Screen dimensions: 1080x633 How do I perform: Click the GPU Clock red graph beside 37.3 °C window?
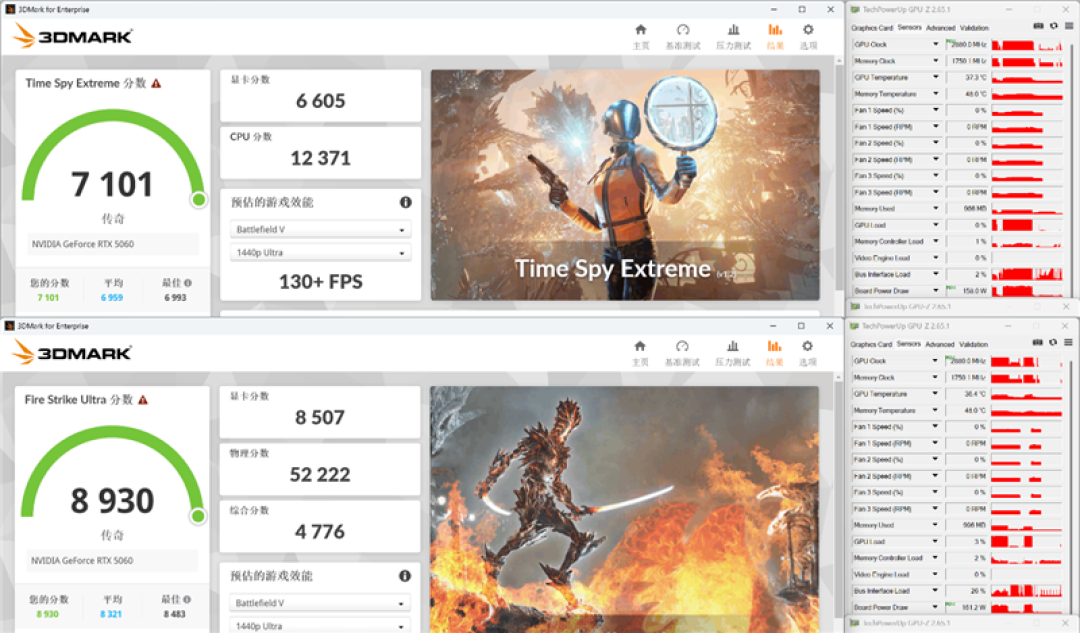[1027, 45]
